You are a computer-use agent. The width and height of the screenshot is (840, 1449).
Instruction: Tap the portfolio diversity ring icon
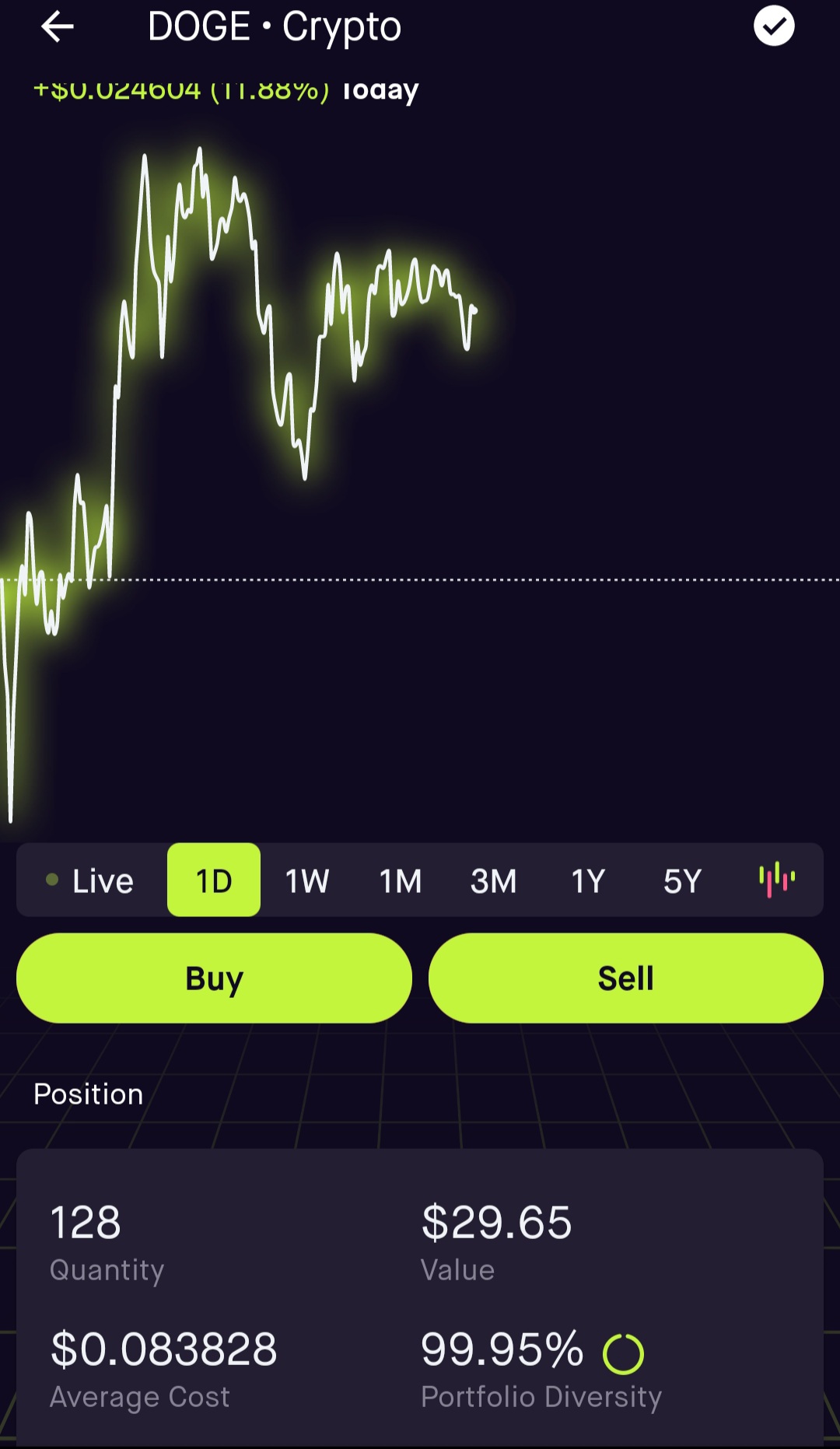click(623, 1354)
